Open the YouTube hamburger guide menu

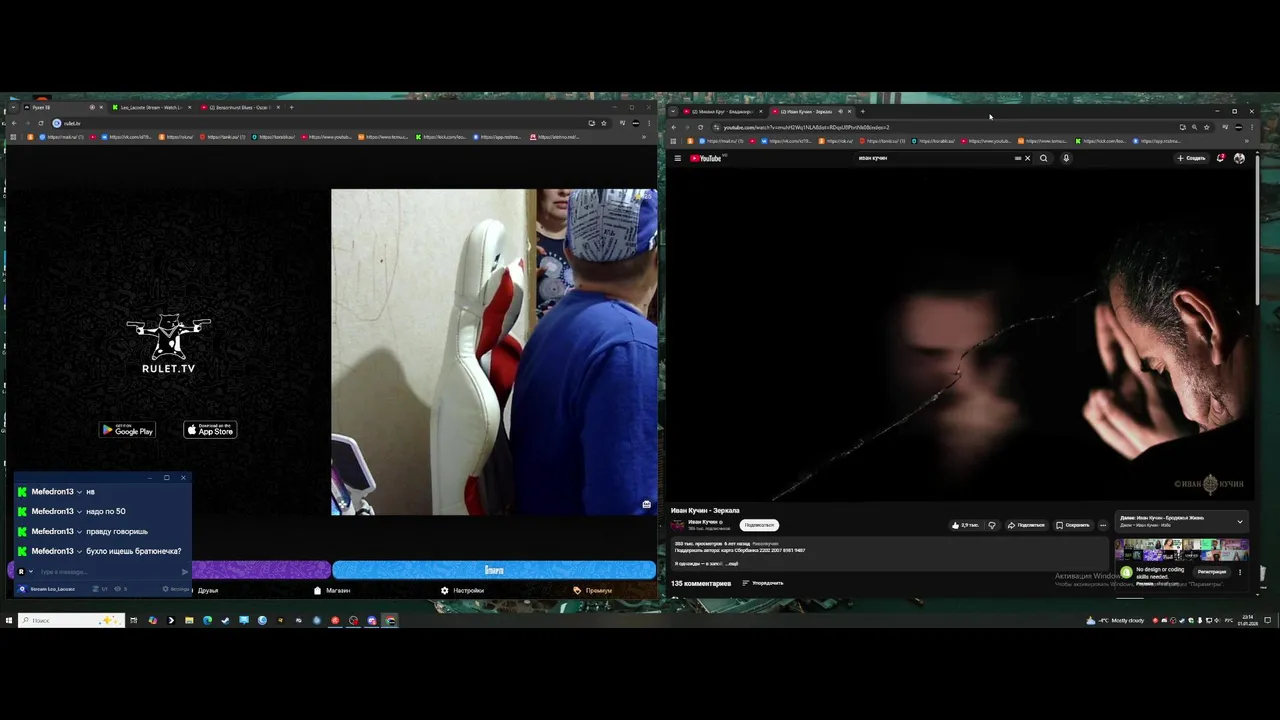(x=677, y=158)
